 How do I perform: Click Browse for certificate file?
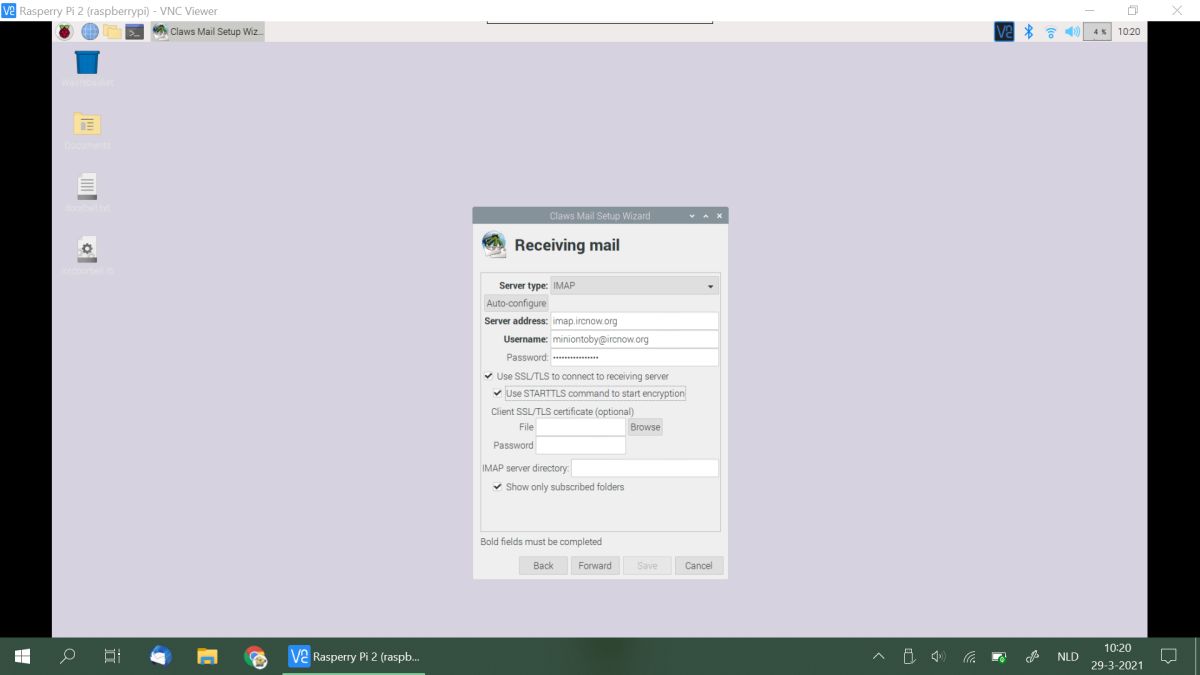645,427
